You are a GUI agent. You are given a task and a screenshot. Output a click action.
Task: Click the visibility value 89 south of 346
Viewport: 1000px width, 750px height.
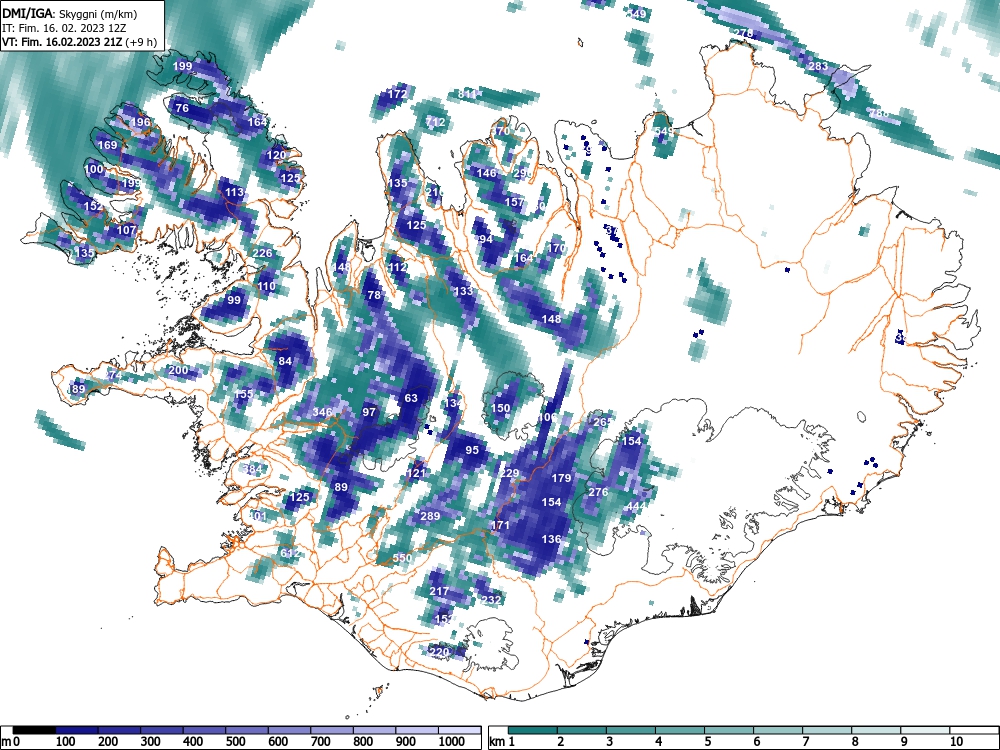[x=341, y=487]
